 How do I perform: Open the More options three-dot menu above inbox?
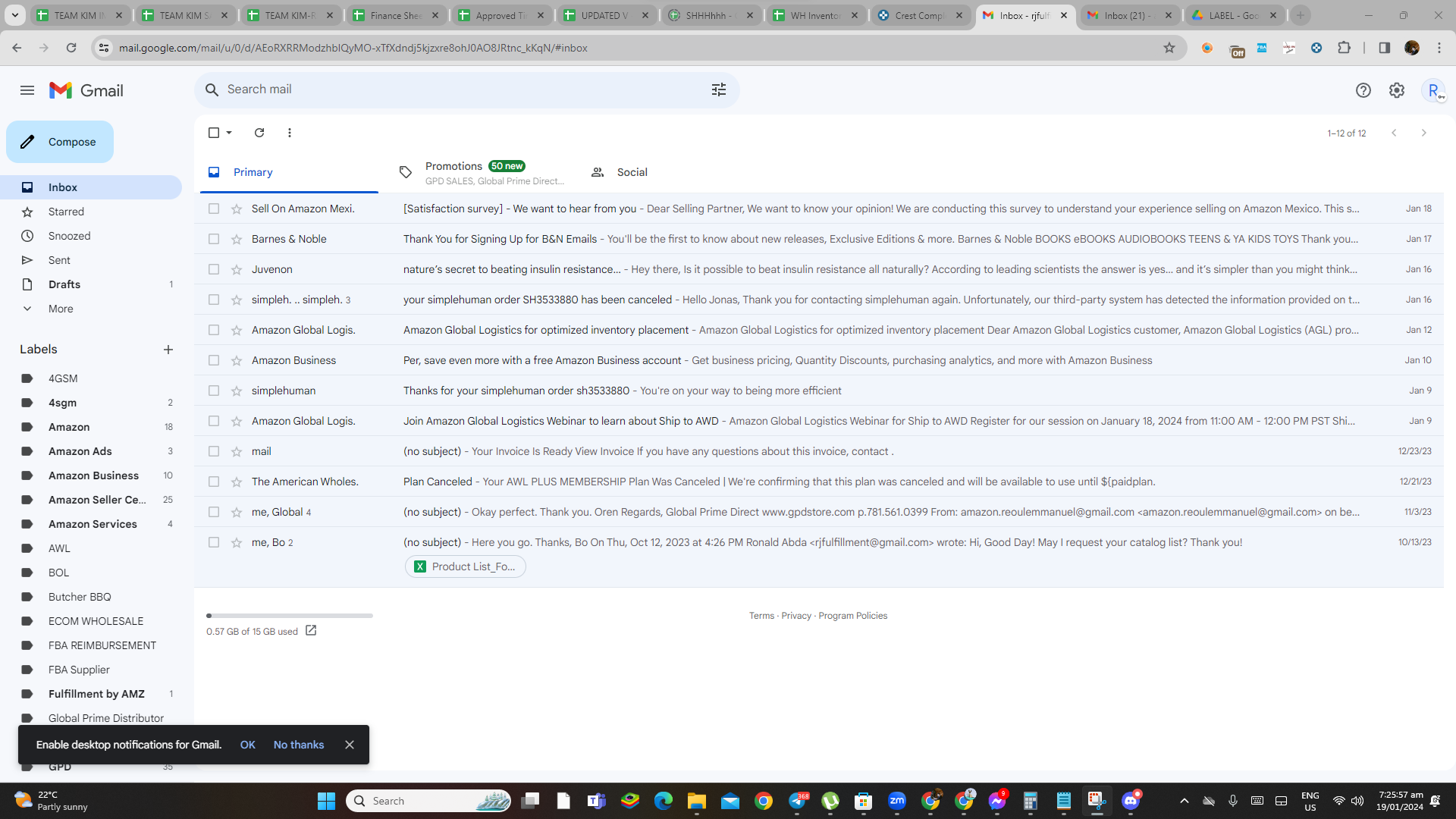[289, 133]
